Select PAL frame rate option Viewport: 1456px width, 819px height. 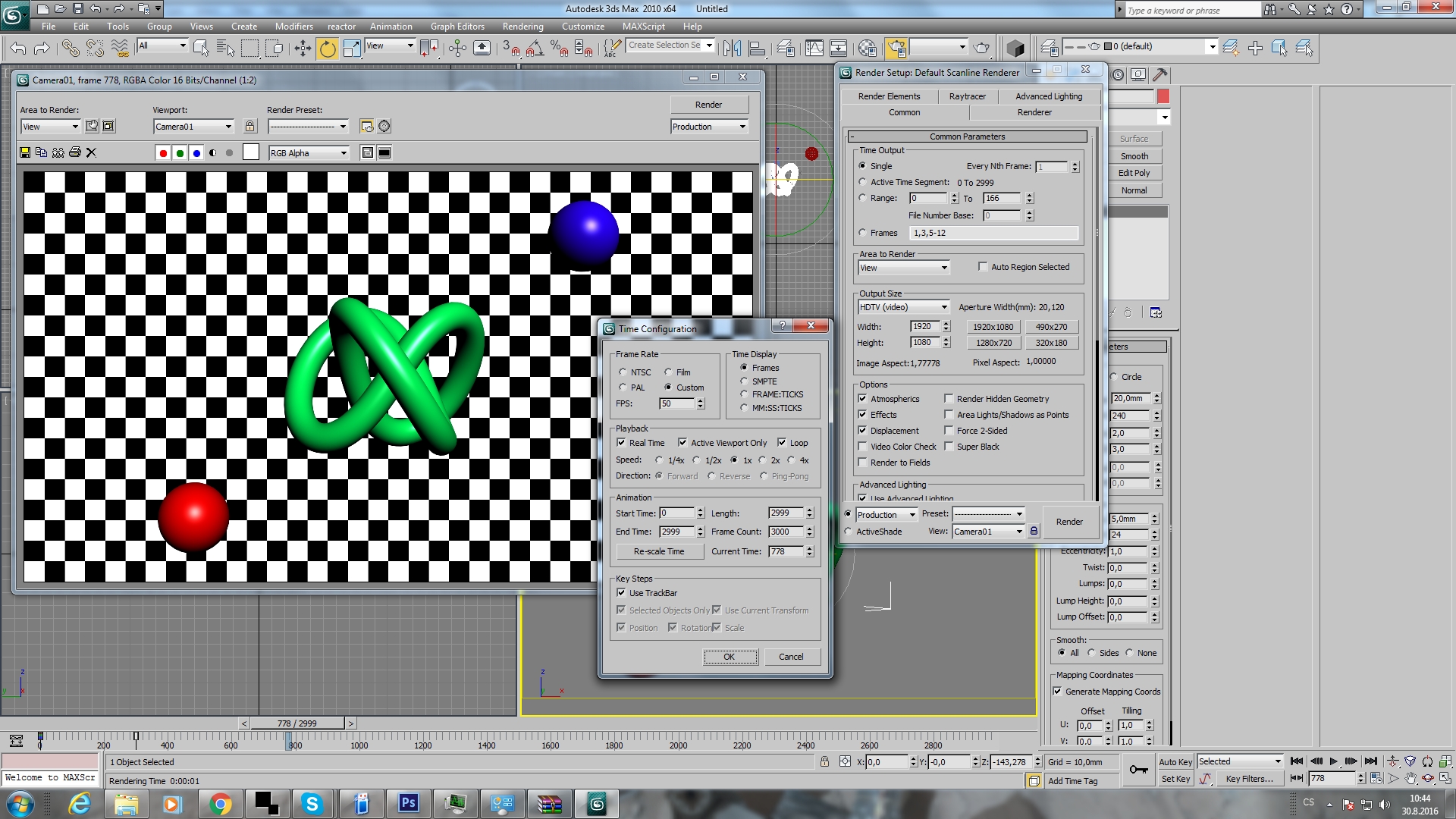point(631,388)
